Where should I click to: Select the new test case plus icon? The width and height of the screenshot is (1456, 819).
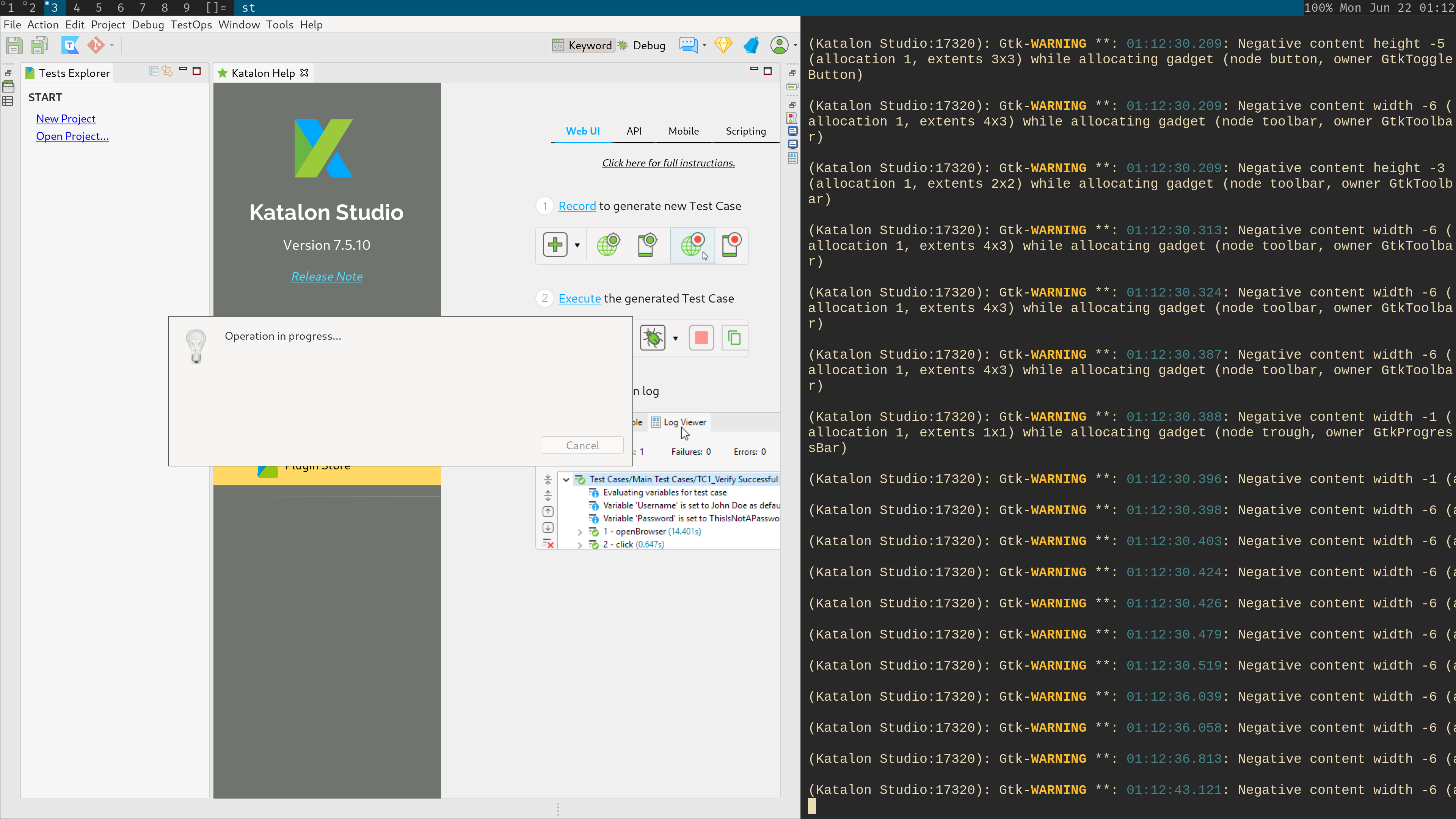[555, 244]
